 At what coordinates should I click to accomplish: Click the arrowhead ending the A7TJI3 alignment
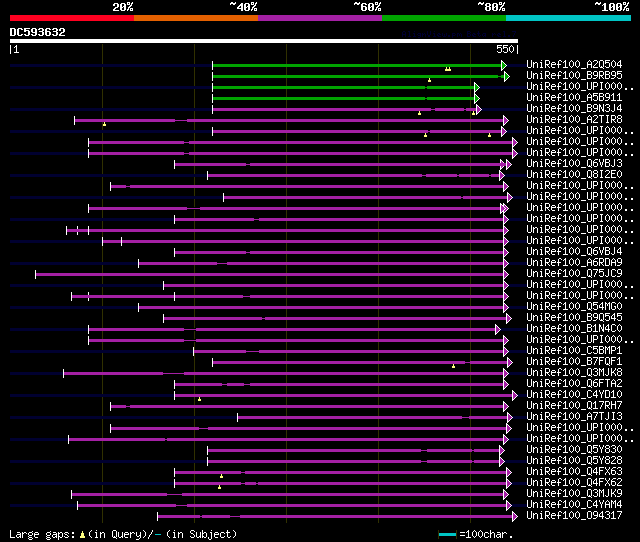click(509, 418)
